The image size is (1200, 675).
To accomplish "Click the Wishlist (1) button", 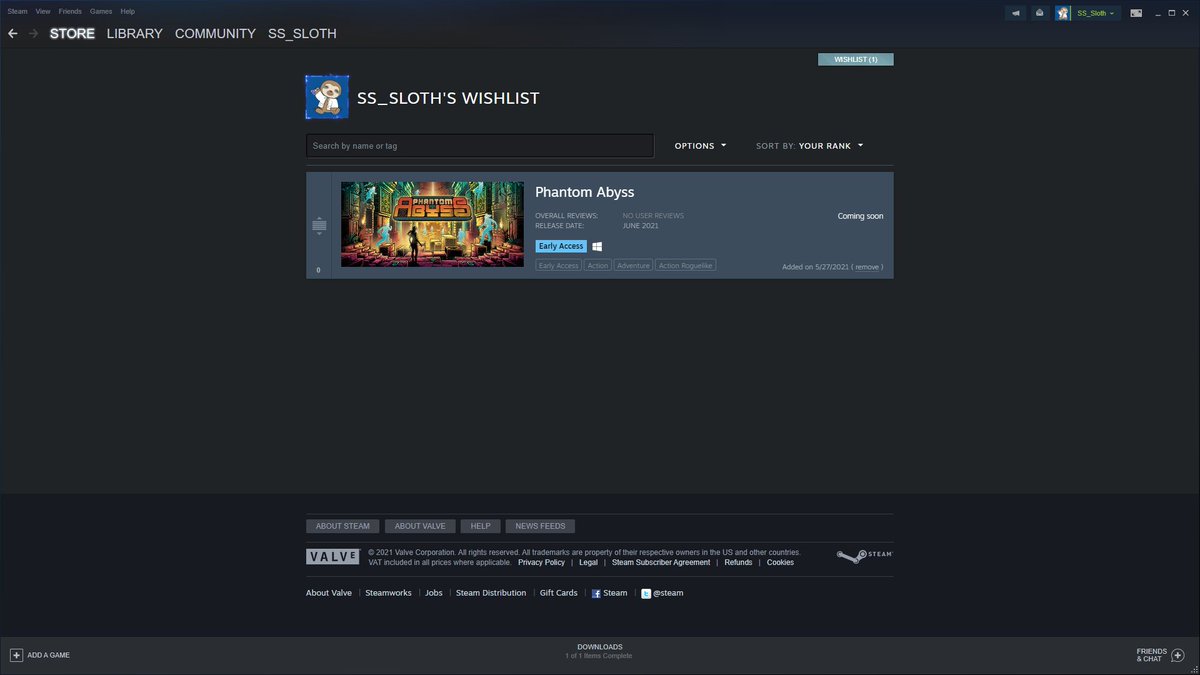I will tap(855, 60).
